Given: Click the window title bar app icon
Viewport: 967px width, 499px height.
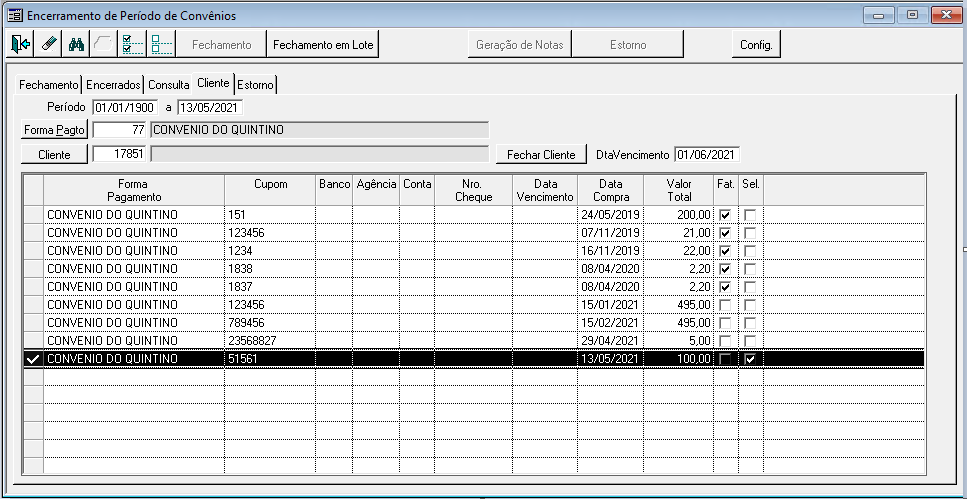Looking at the screenshot, I should (x=15, y=15).
